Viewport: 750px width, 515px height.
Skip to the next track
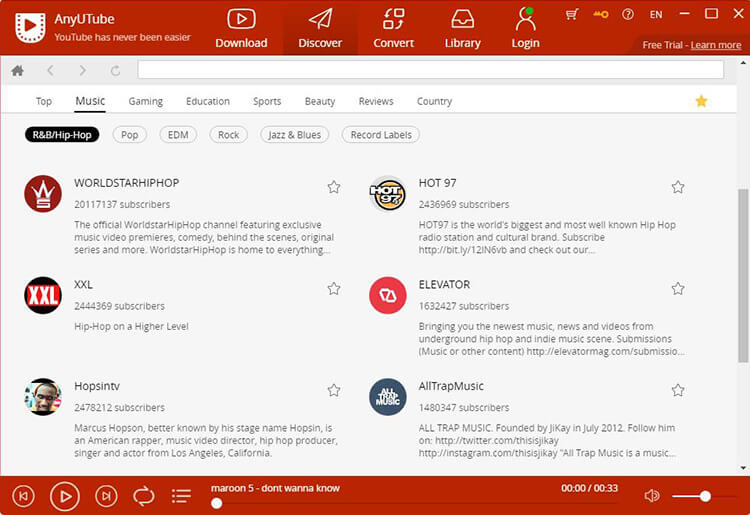point(106,496)
